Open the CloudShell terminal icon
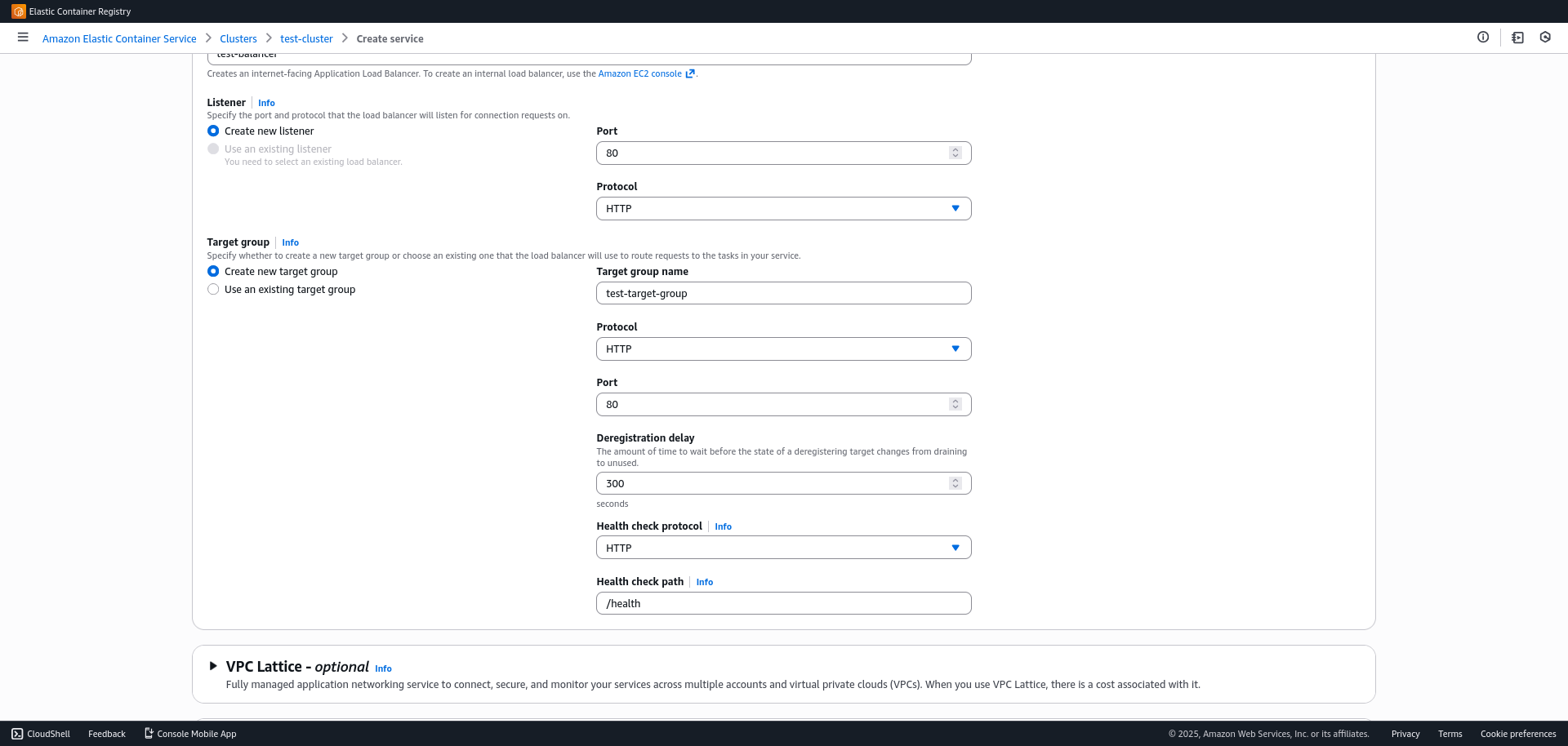The height and width of the screenshot is (746, 1568). (15, 733)
